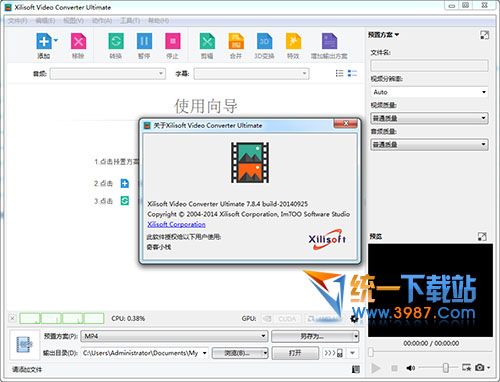This screenshot has width=500, height=382.
Task: Switch to detailed thumbnail view mode
Action: (352, 73)
